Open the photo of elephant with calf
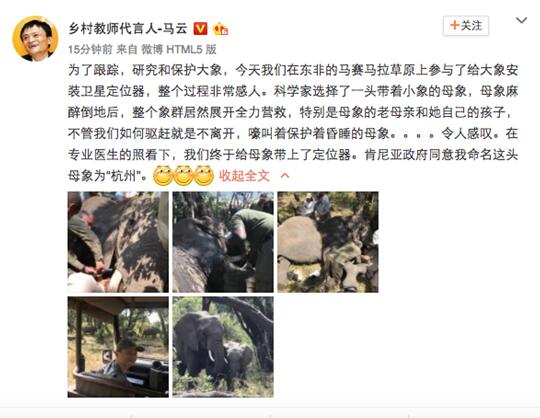 tap(223, 347)
